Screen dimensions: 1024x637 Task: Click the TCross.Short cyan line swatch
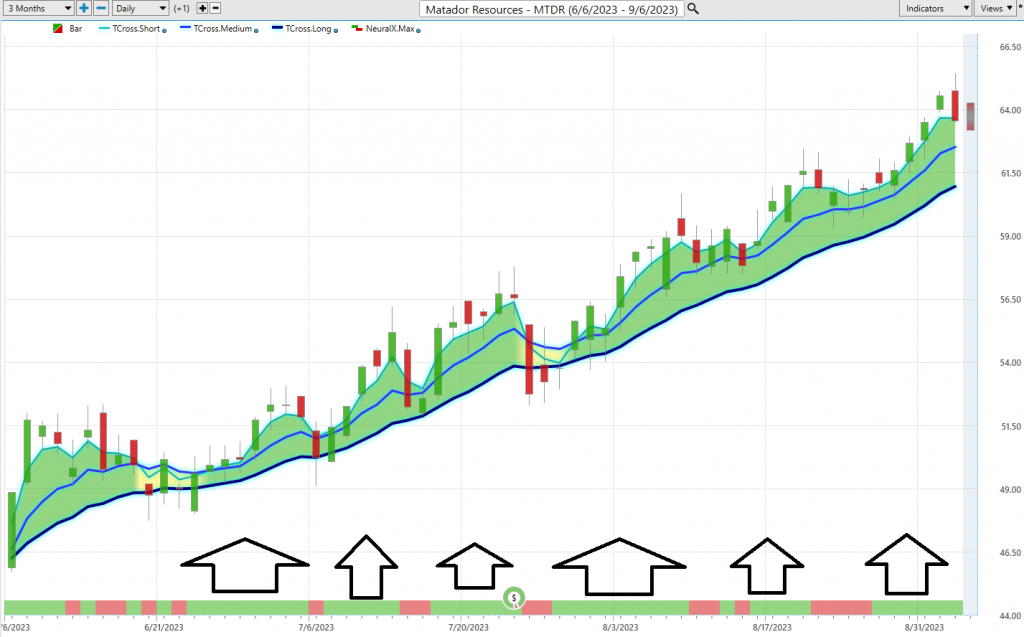point(104,29)
